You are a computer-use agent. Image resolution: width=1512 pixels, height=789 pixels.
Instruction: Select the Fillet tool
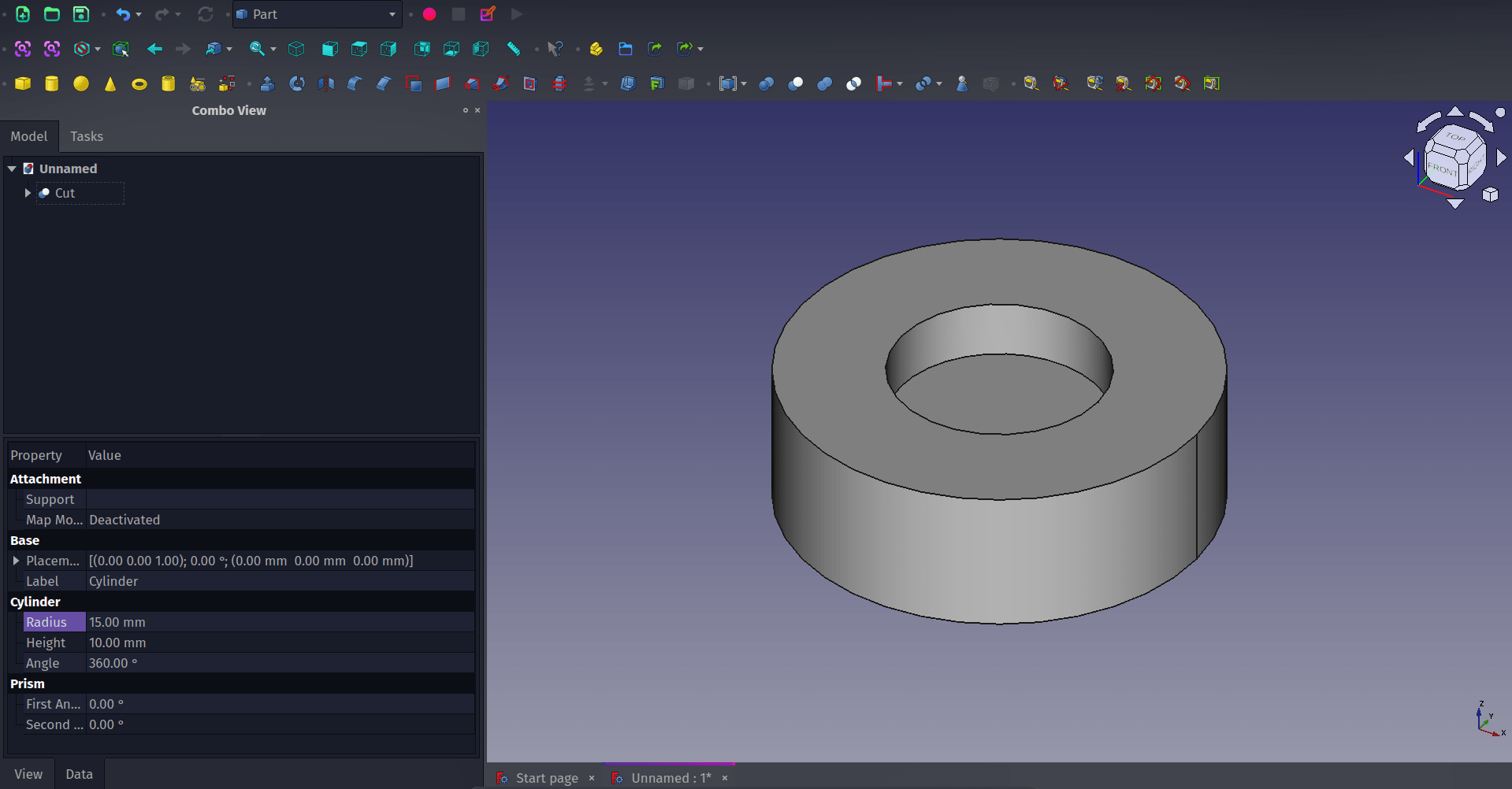tap(354, 83)
